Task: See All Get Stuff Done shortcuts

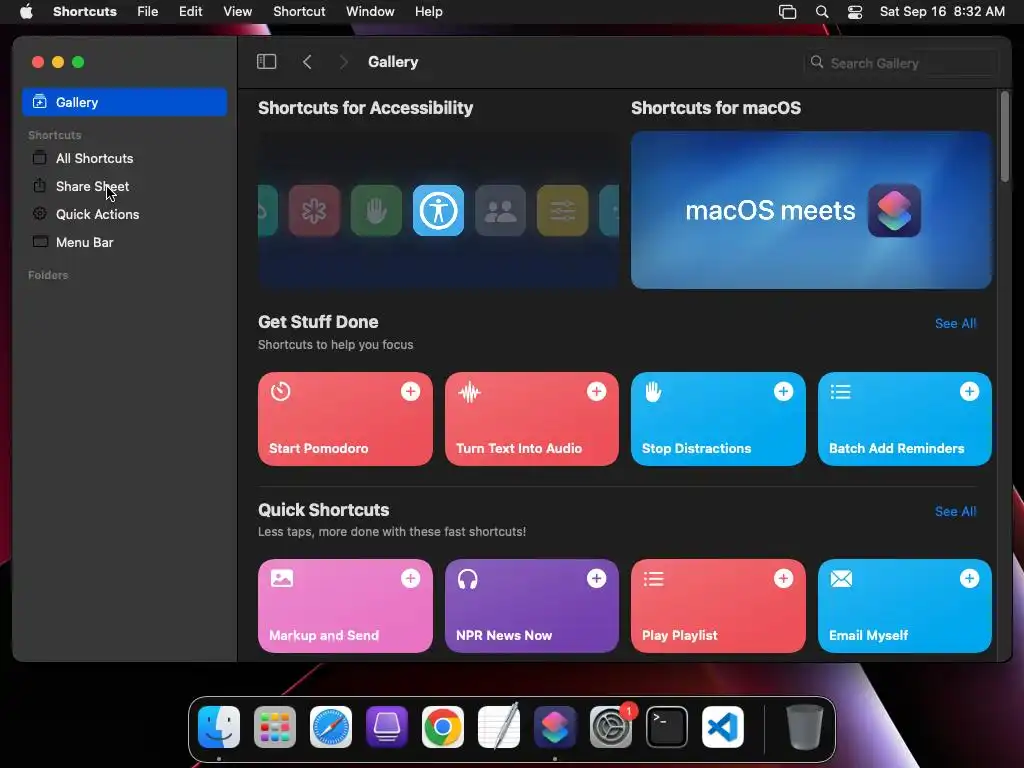Action: pyautogui.click(x=955, y=323)
